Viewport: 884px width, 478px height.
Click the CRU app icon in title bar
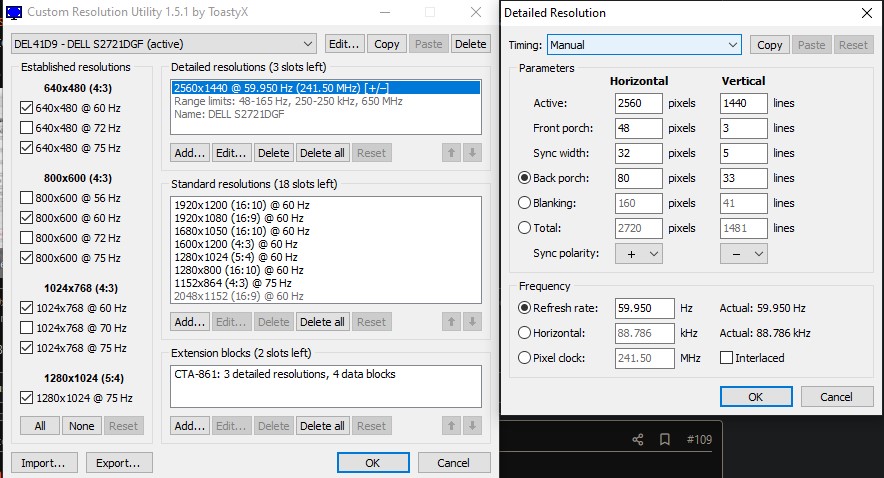(14, 12)
